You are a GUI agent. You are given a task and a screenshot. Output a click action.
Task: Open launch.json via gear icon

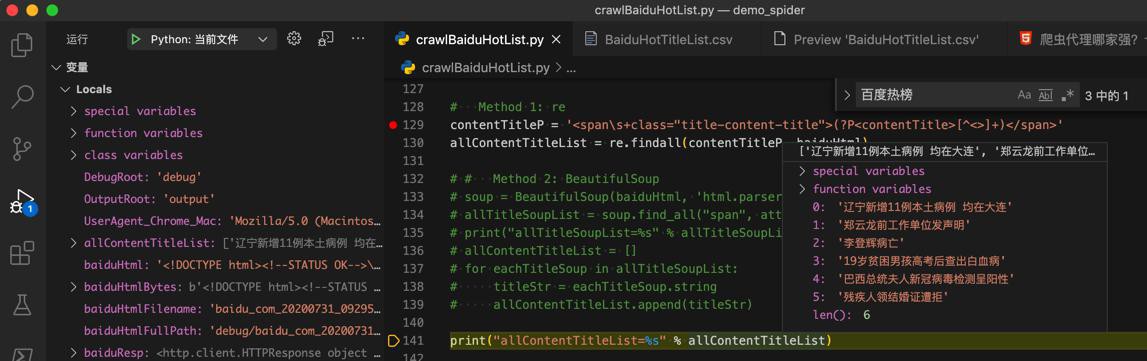pyautogui.click(x=294, y=39)
